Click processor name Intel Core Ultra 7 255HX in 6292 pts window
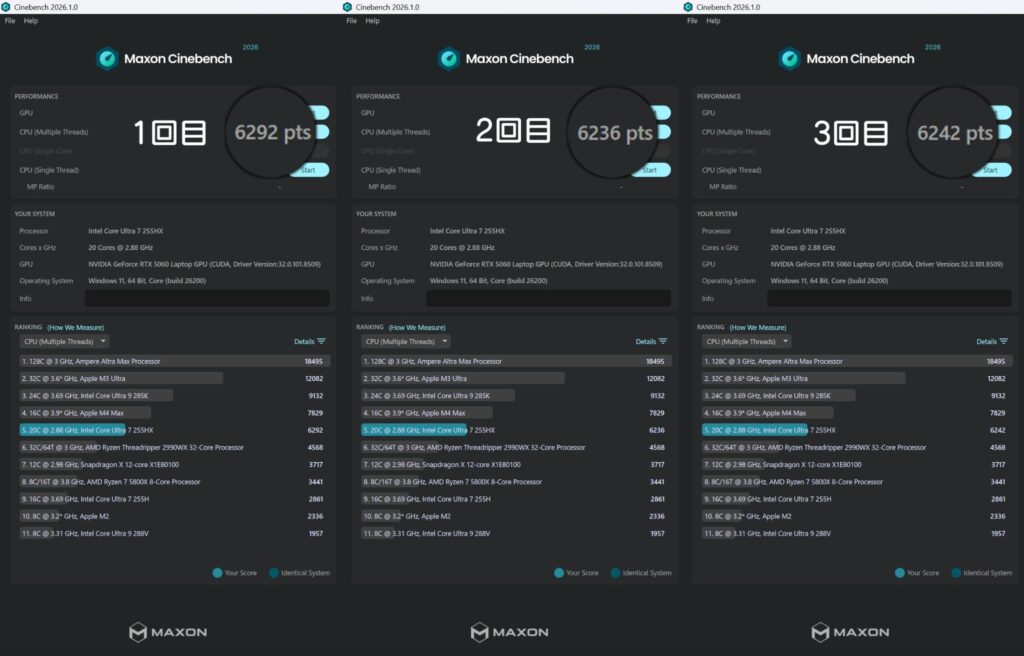This screenshot has height=656, width=1024. (x=125, y=231)
